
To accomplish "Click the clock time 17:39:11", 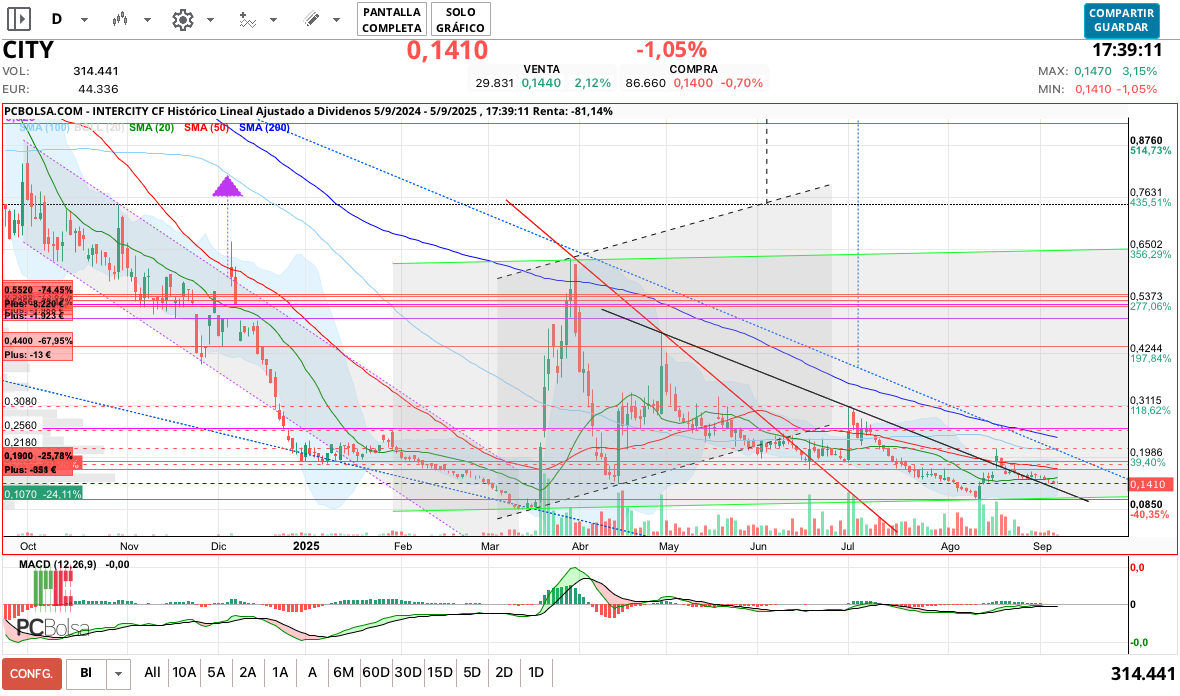I will (x=1127, y=50).
